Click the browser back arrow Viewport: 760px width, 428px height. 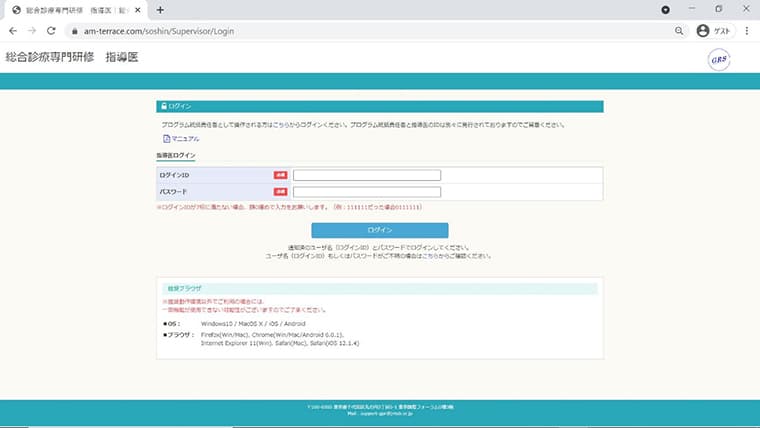13,31
